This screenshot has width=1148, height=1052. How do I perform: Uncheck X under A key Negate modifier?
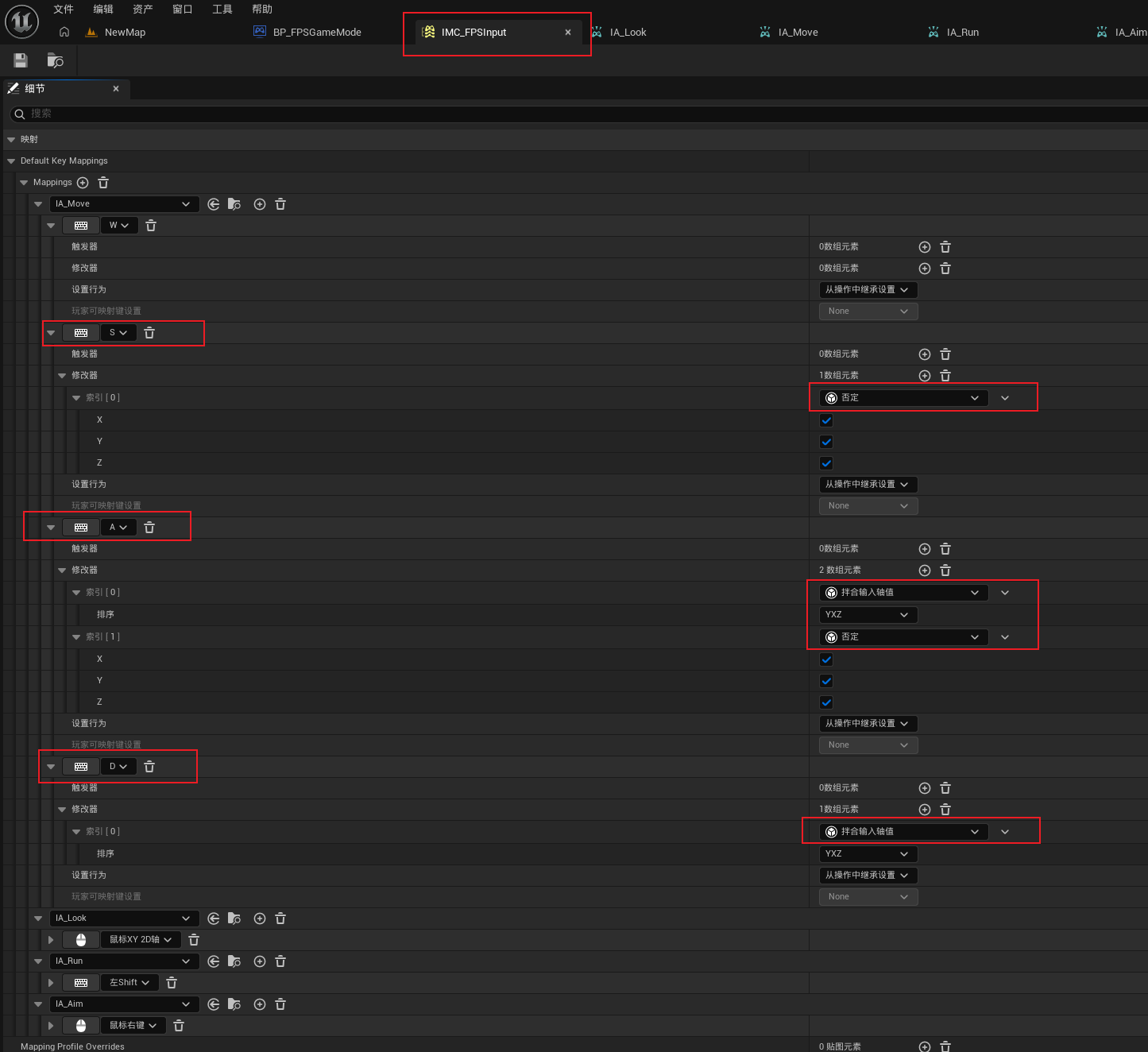[826, 659]
